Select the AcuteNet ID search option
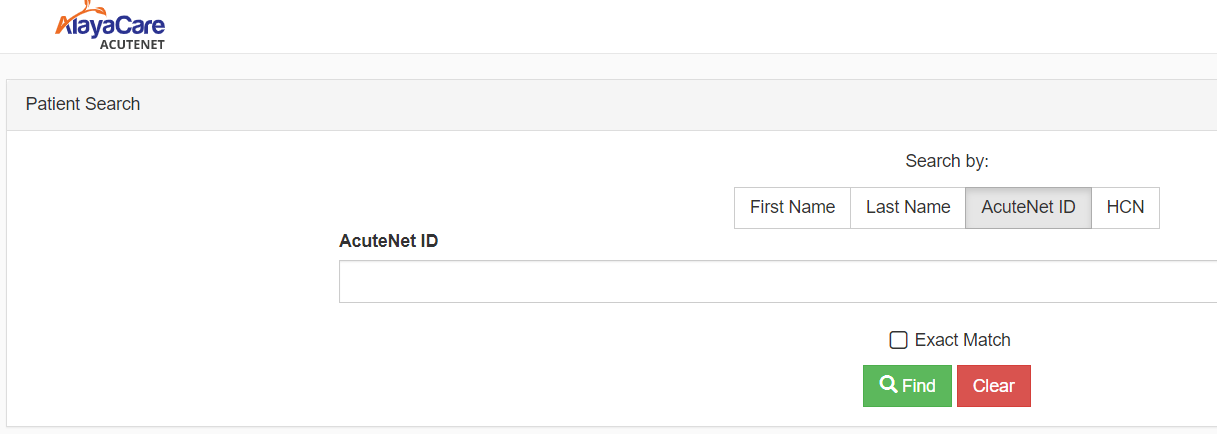1217x434 pixels. [1028, 208]
